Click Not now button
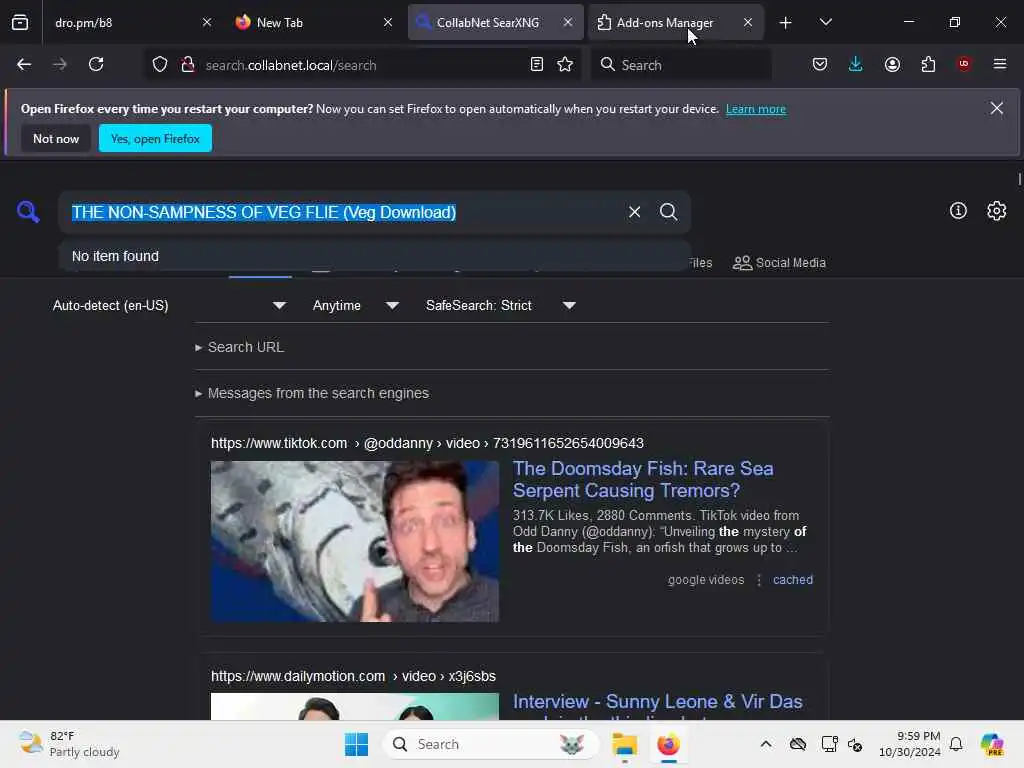1024x768 pixels. tap(56, 138)
